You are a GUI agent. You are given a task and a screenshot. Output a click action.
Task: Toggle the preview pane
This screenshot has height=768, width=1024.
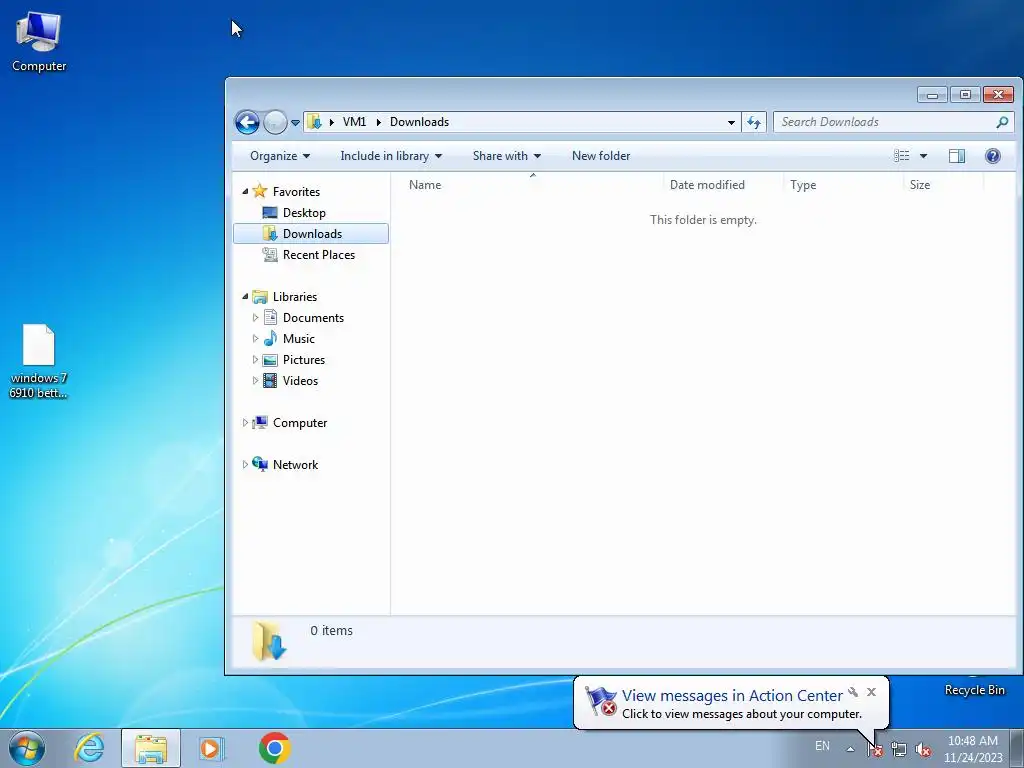click(957, 155)
